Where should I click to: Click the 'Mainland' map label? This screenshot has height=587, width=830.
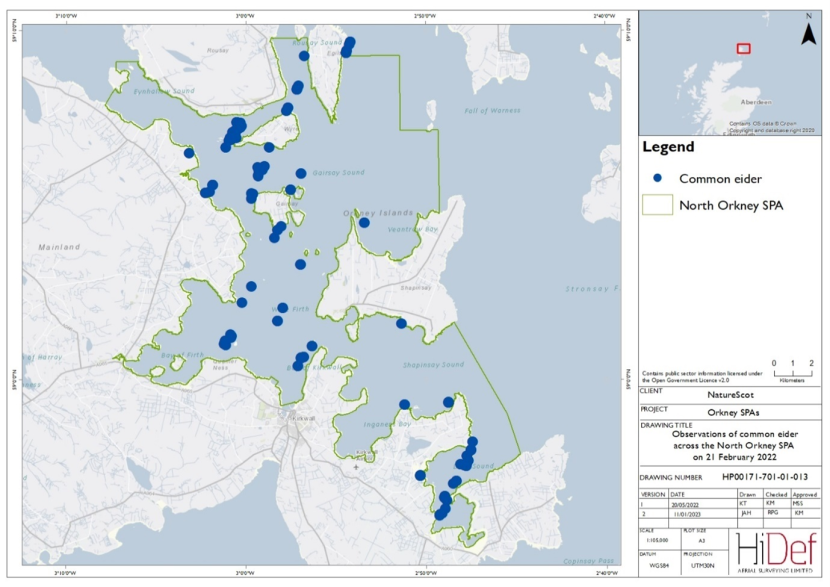tap(59, 247)
